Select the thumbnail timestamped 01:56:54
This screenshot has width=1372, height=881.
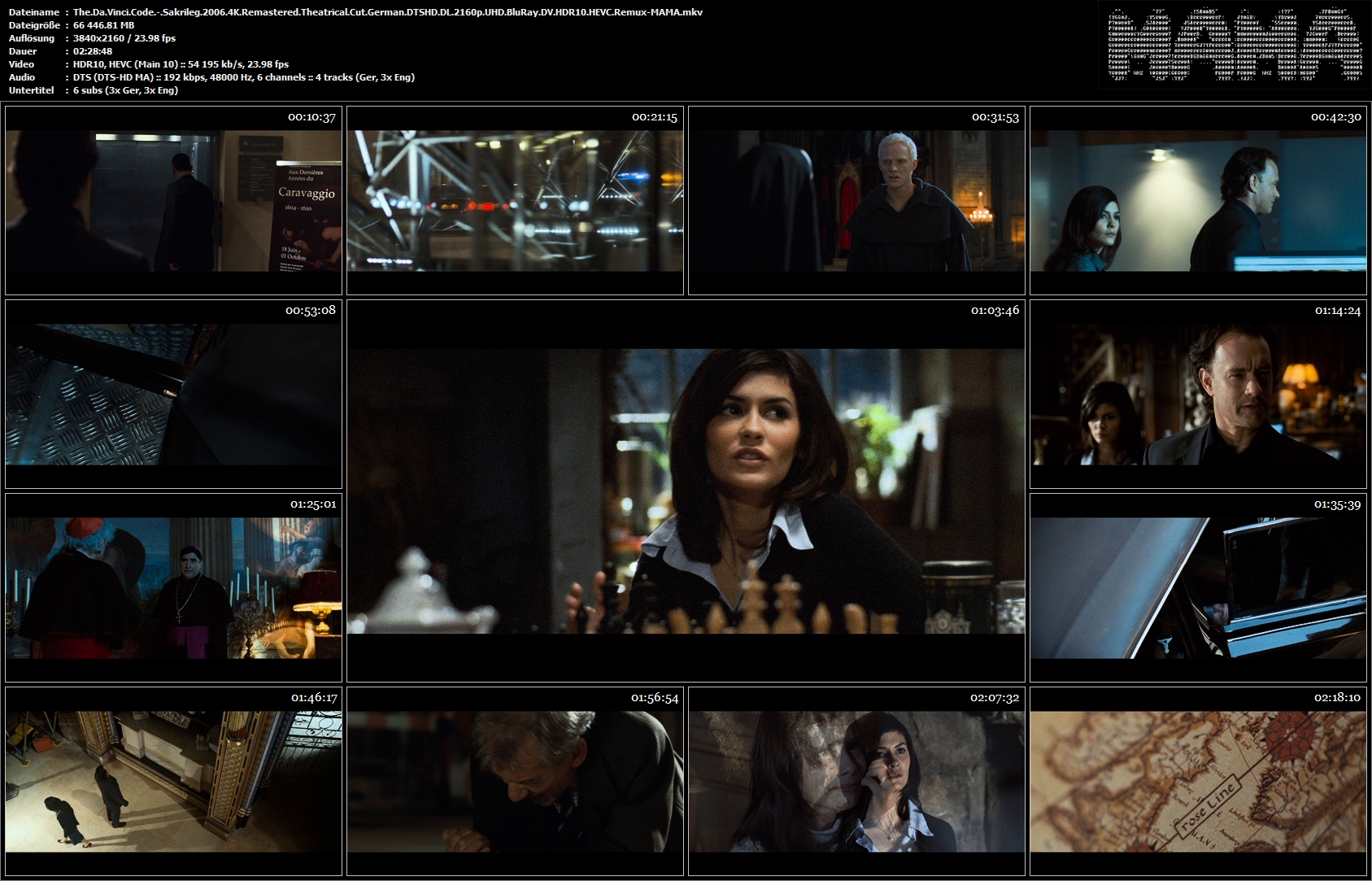pyautogui.click(x=515, y=781)
